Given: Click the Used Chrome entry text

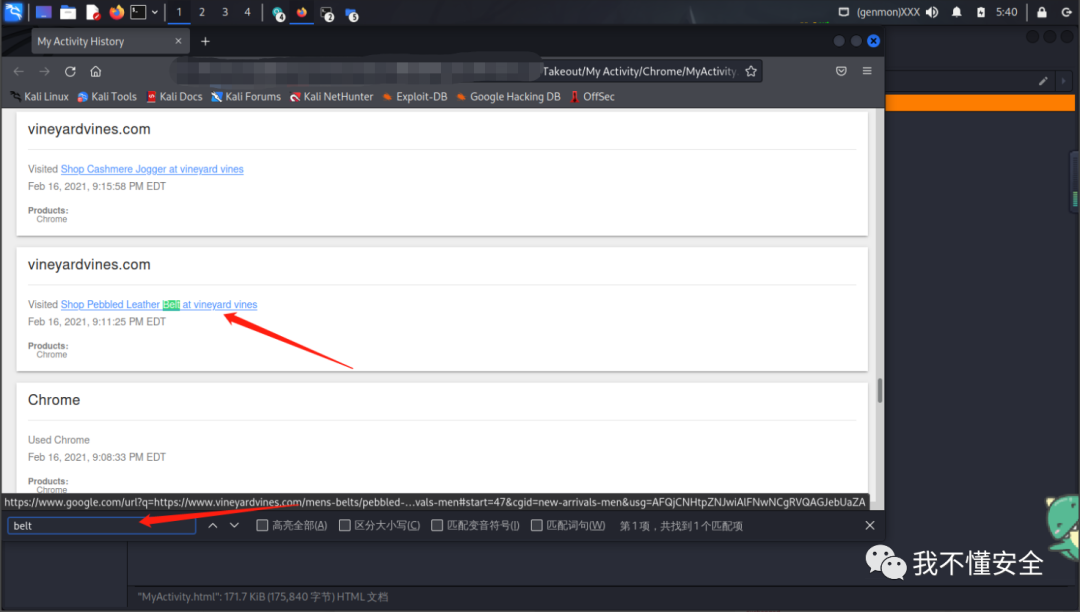Looking at the screenshot, I should tap(59, 441).
